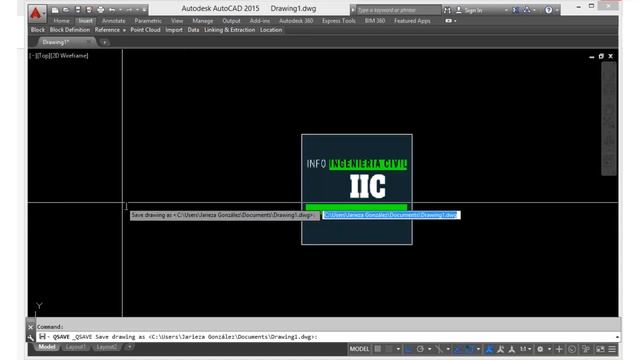Screen dimensions: 640x360
Task: Toggle Snap mode in status bar
Action: tap(389, 349)
